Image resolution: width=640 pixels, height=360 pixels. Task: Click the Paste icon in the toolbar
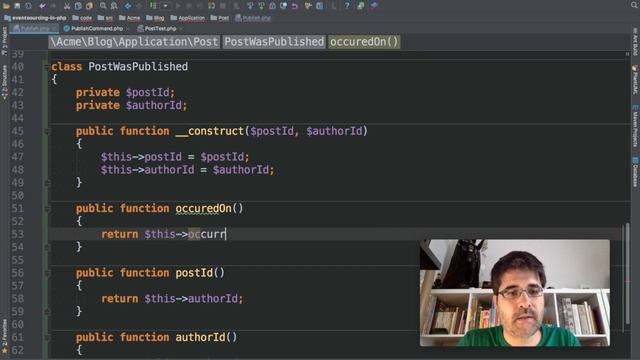89,6
